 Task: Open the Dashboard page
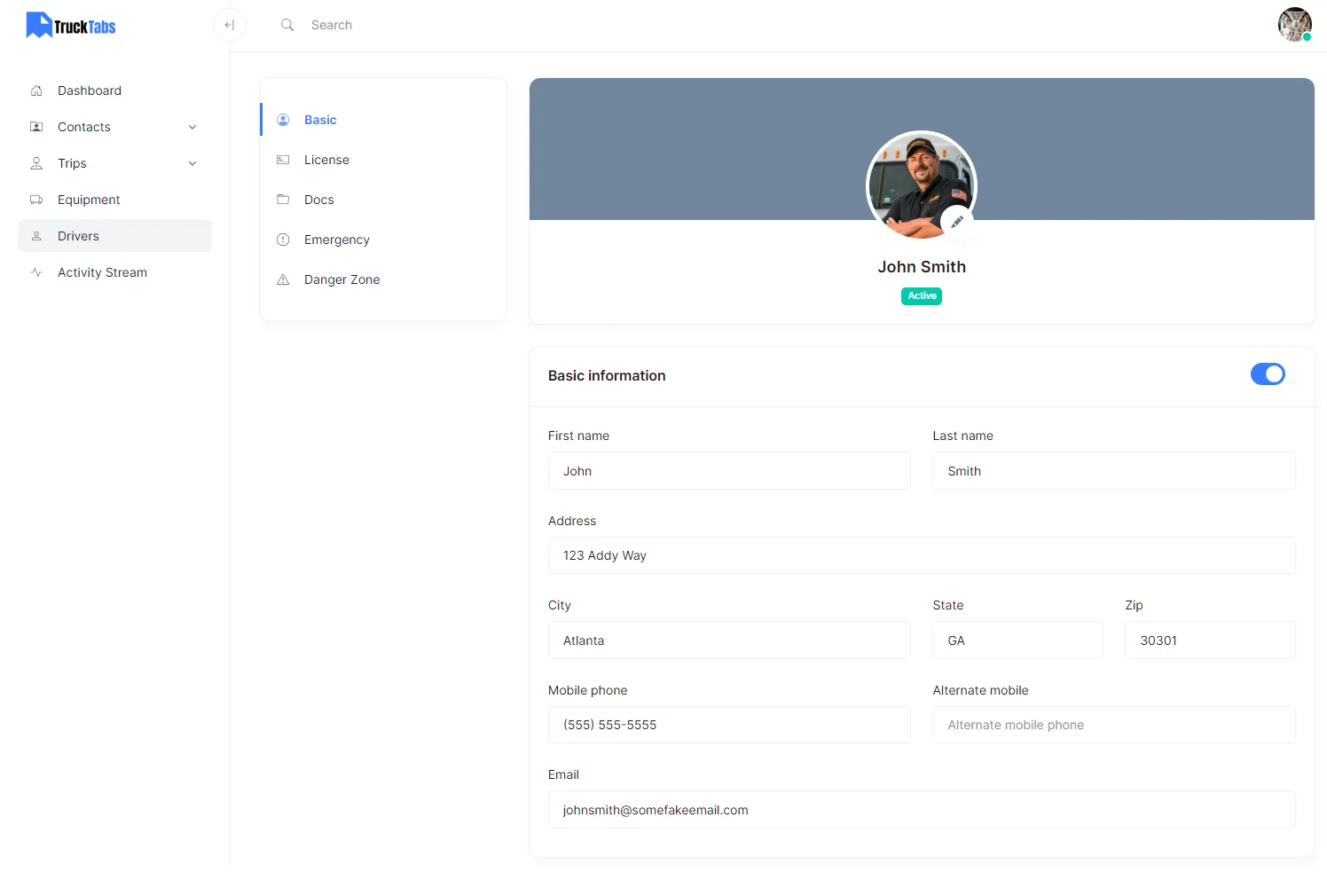(x=114, y=90)
